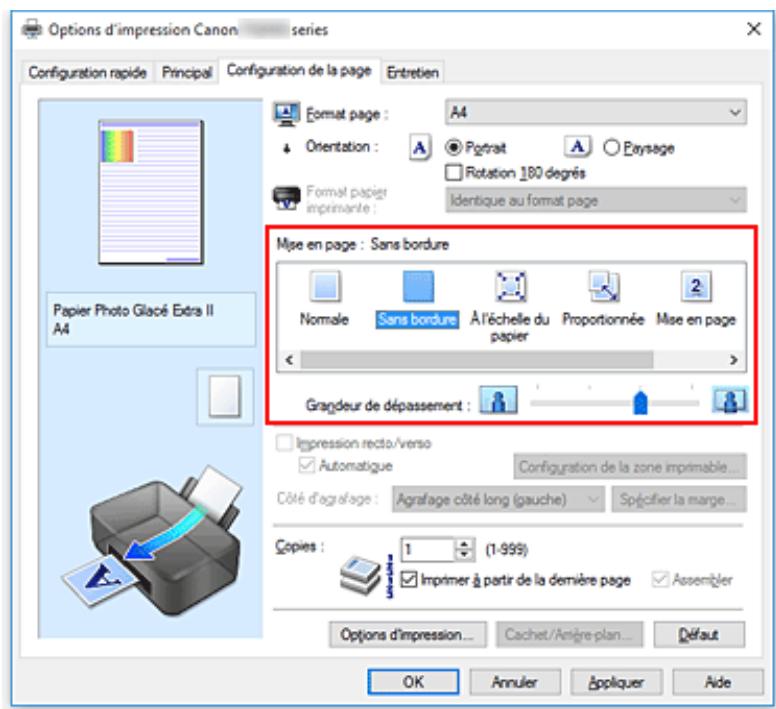Click the printer title bar icon
The width and height of the screenshot is (776, 709).
pyautogui.click(x=32, y=29)
